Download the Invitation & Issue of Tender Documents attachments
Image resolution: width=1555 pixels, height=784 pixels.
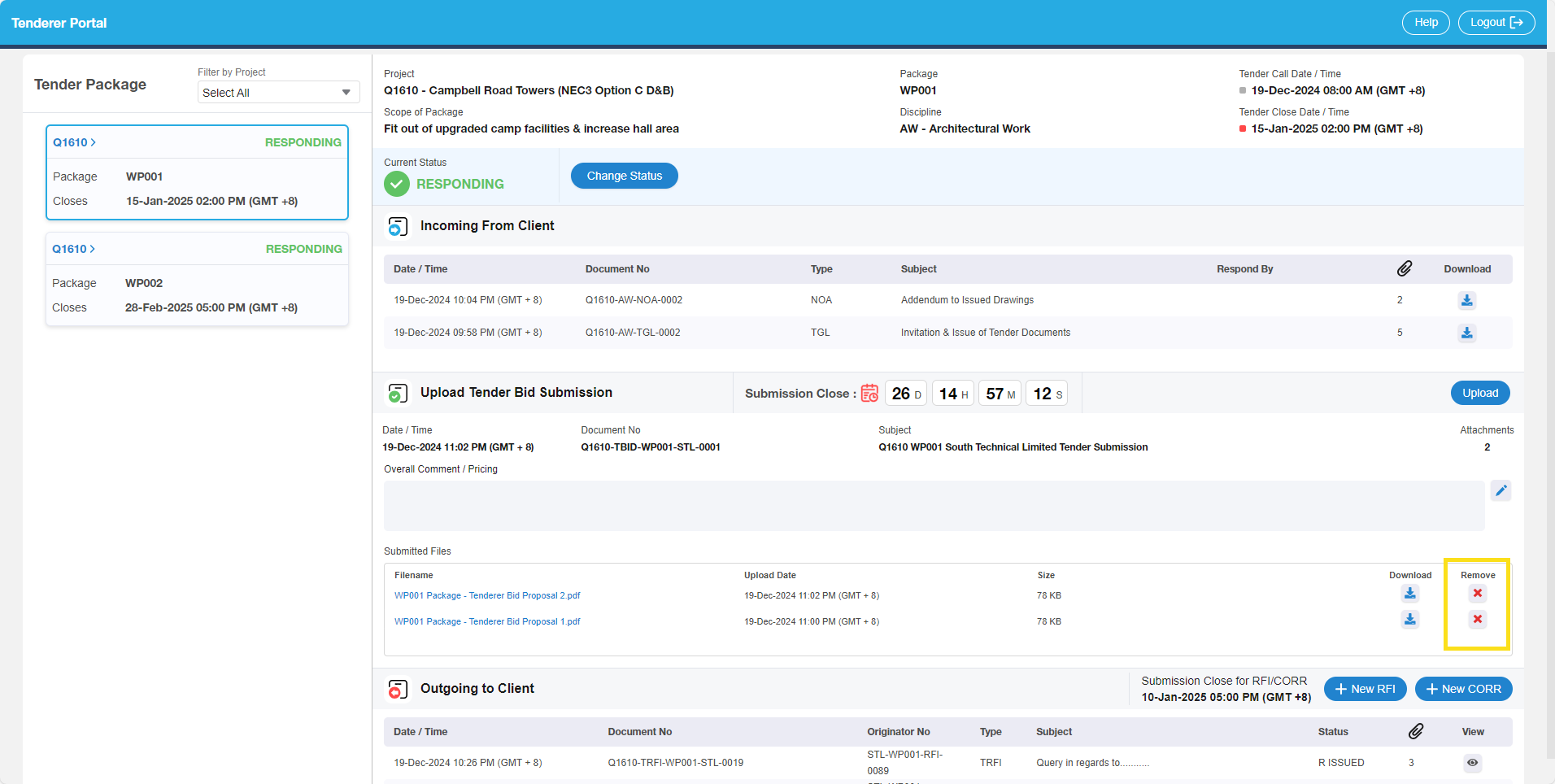1466,333
